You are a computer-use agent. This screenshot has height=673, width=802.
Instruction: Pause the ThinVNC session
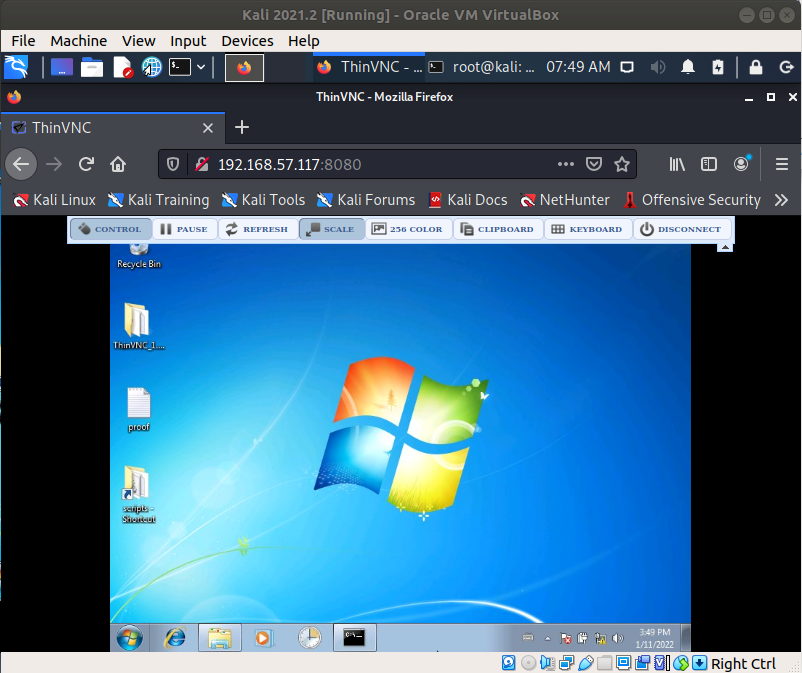tap(184, 229)
